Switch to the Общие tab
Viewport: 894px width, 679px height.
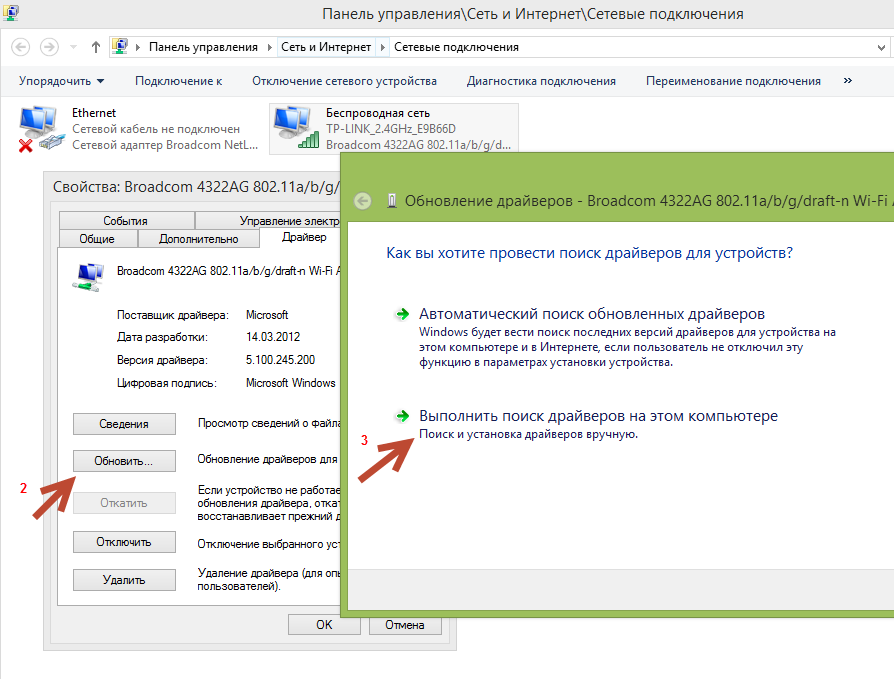(97, 239)
